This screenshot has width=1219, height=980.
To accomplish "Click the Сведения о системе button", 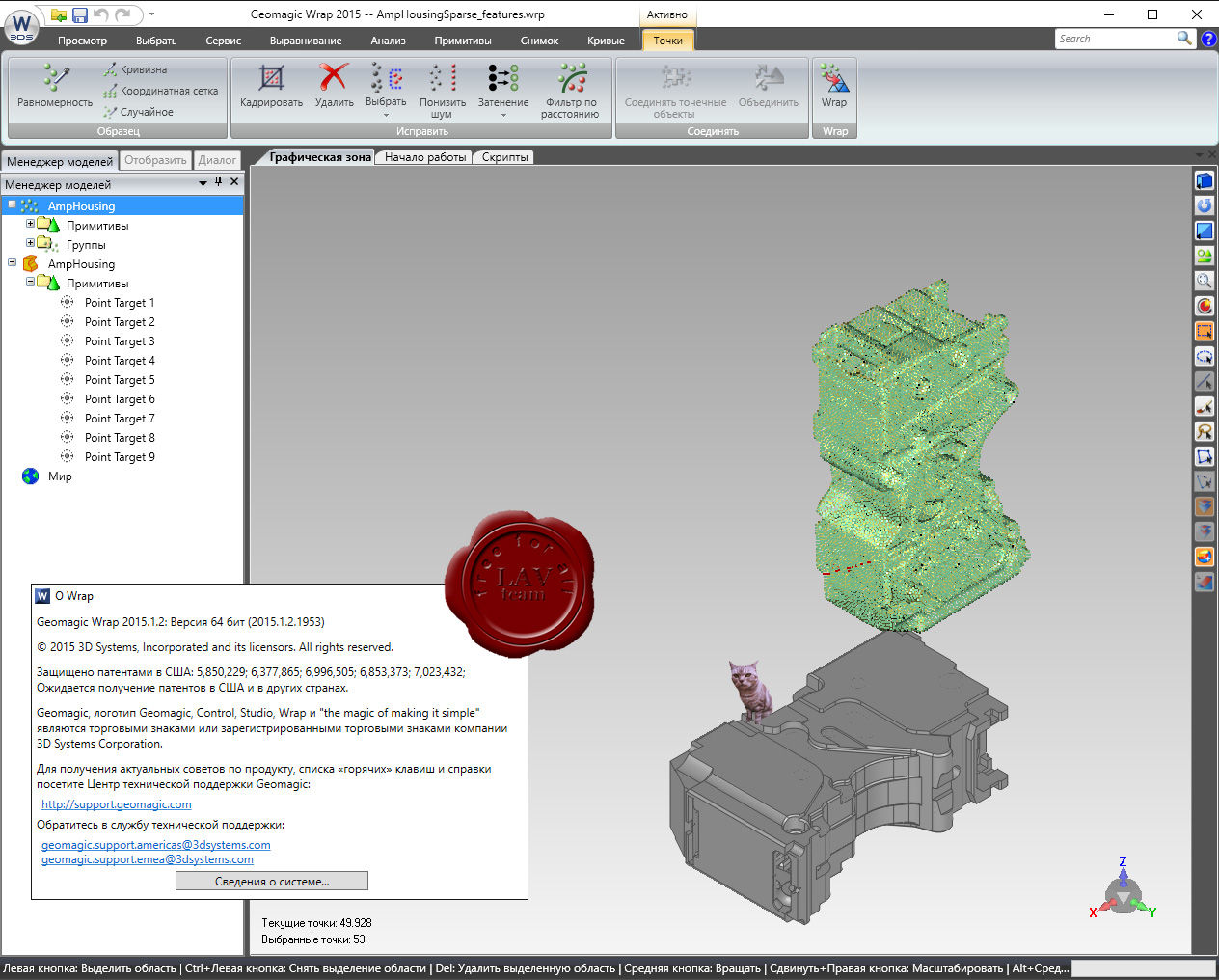I will 272,882.
